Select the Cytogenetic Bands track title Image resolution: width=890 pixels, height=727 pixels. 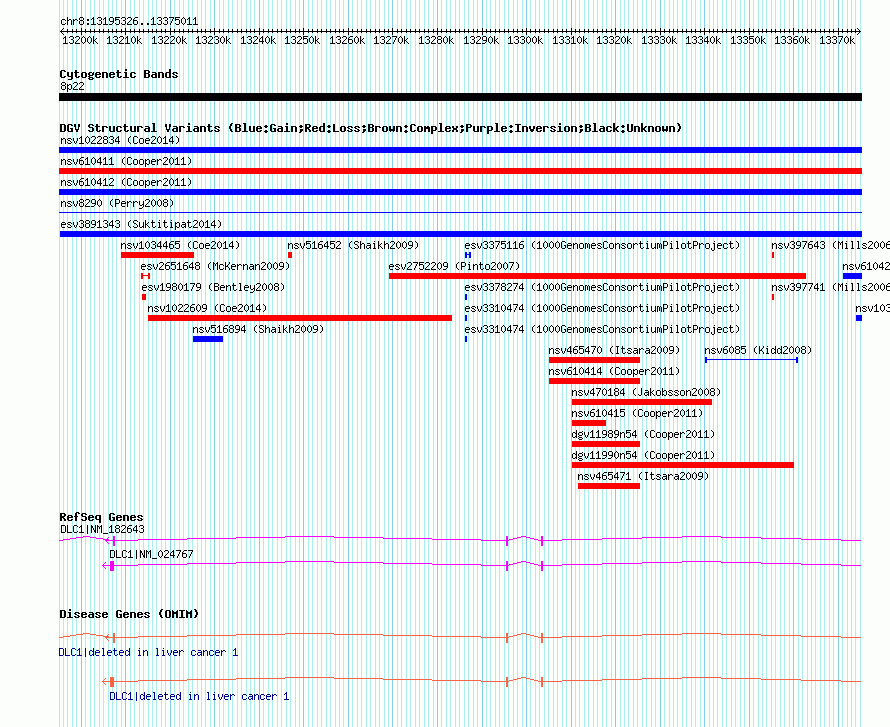pyautogui.click(x=119, y=74)
